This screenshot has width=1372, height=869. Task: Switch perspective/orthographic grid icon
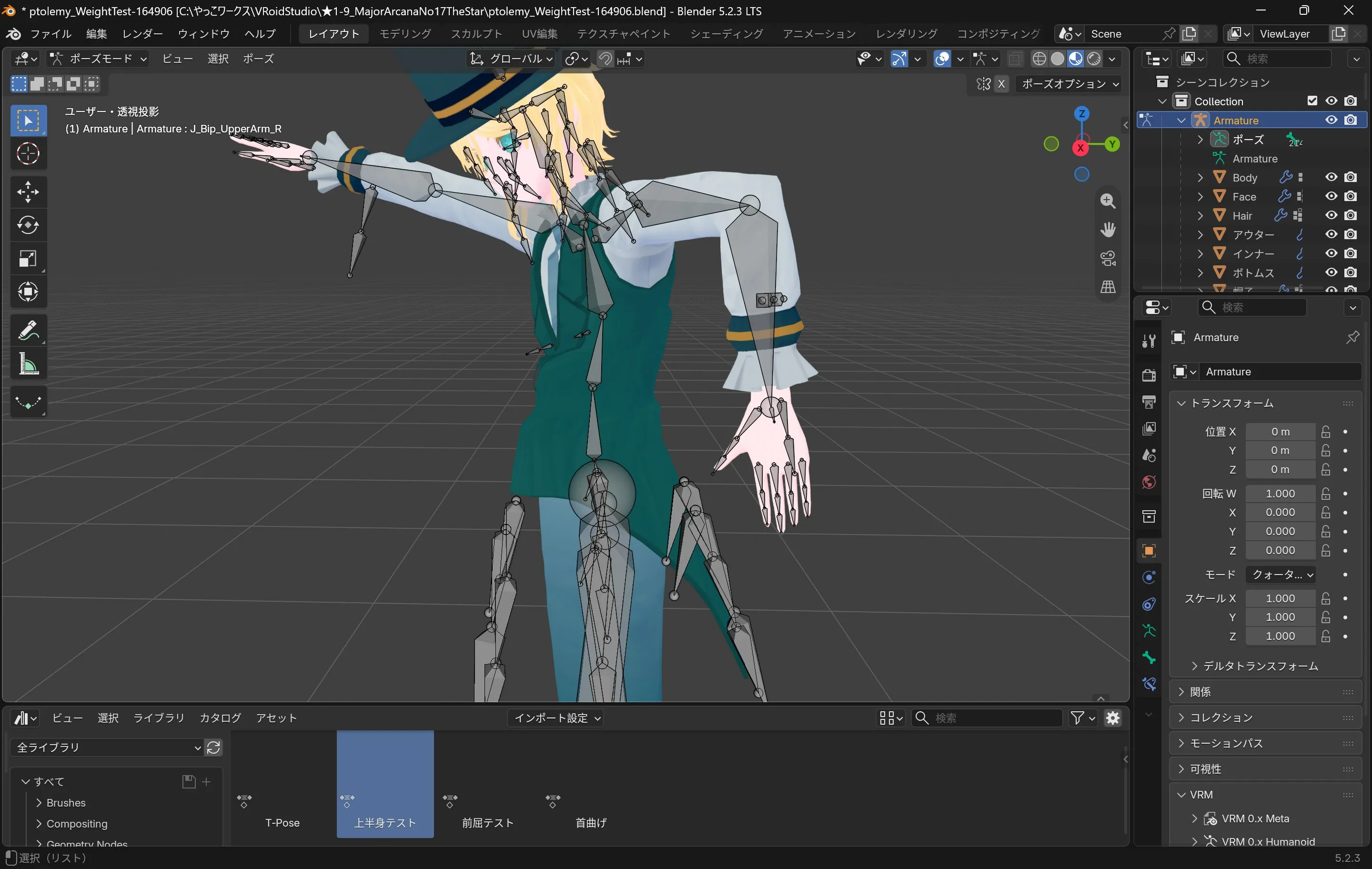[1108, 287]
